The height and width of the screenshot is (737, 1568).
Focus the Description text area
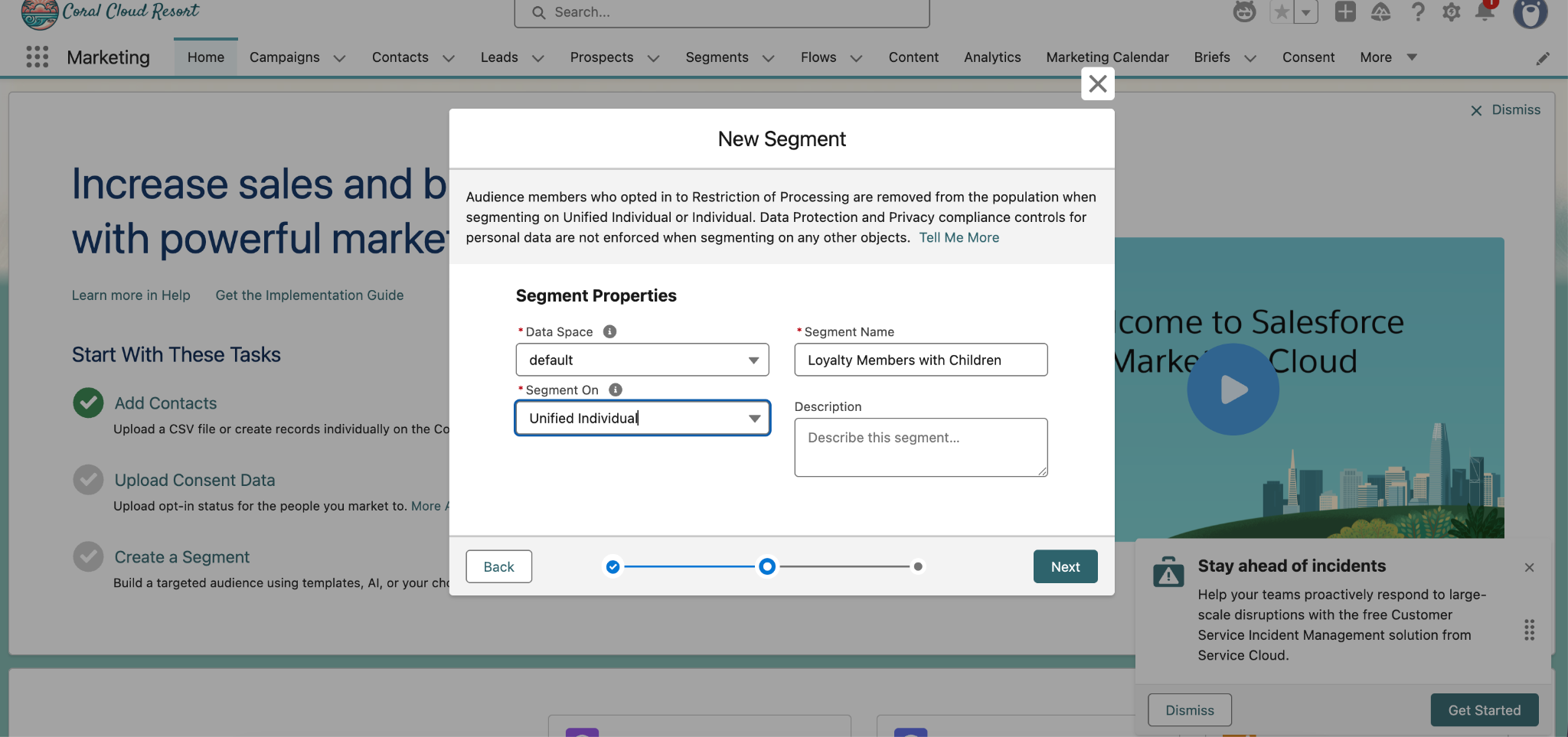pyautogui.click(x=921, y=447)
